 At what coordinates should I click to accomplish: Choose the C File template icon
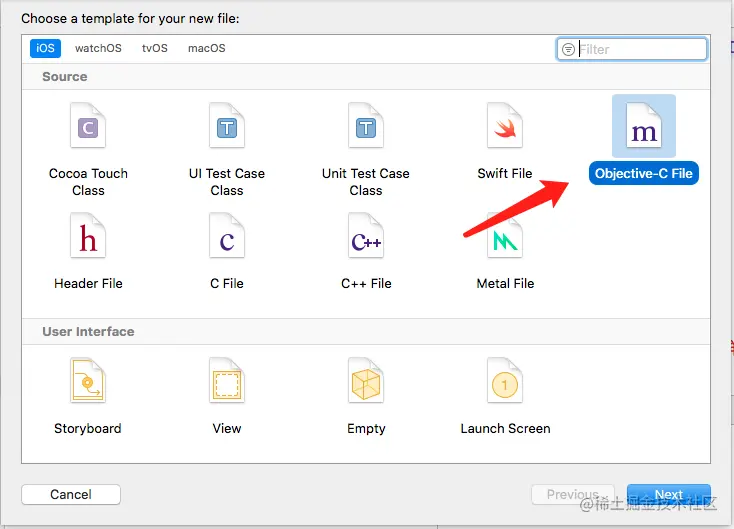pos(227,235)
